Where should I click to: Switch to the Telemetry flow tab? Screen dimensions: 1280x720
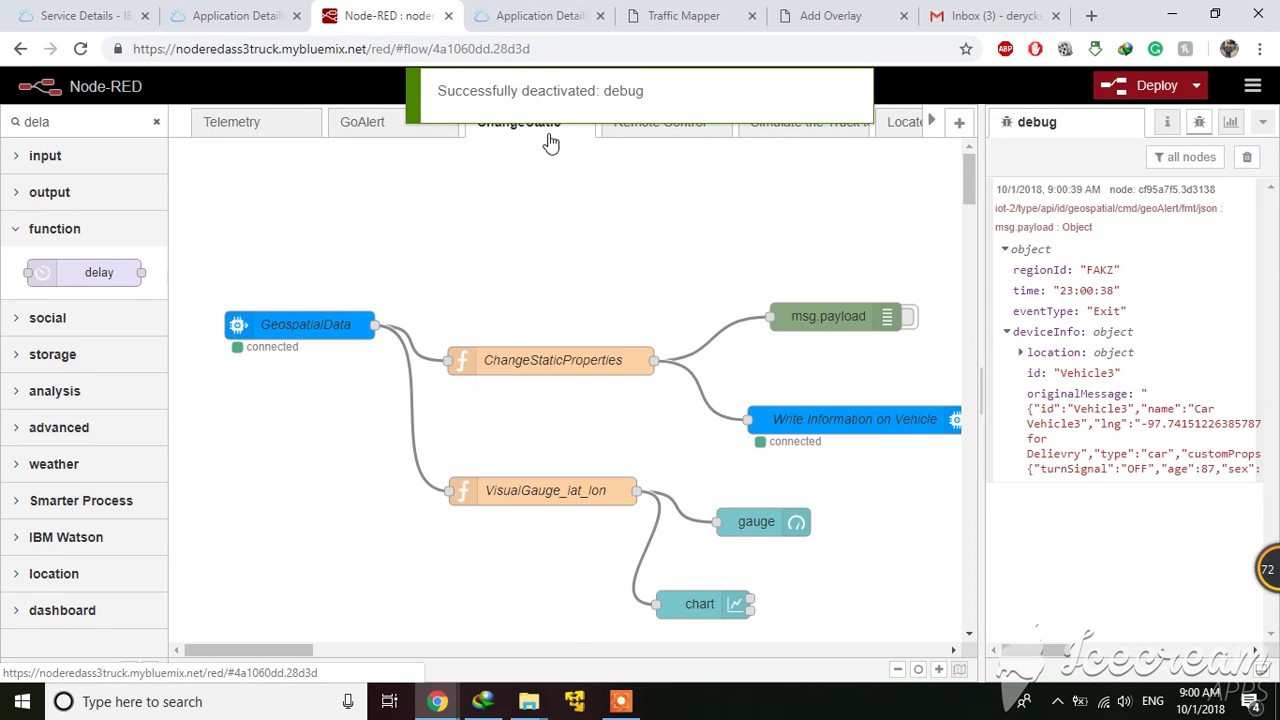(255, 122)
